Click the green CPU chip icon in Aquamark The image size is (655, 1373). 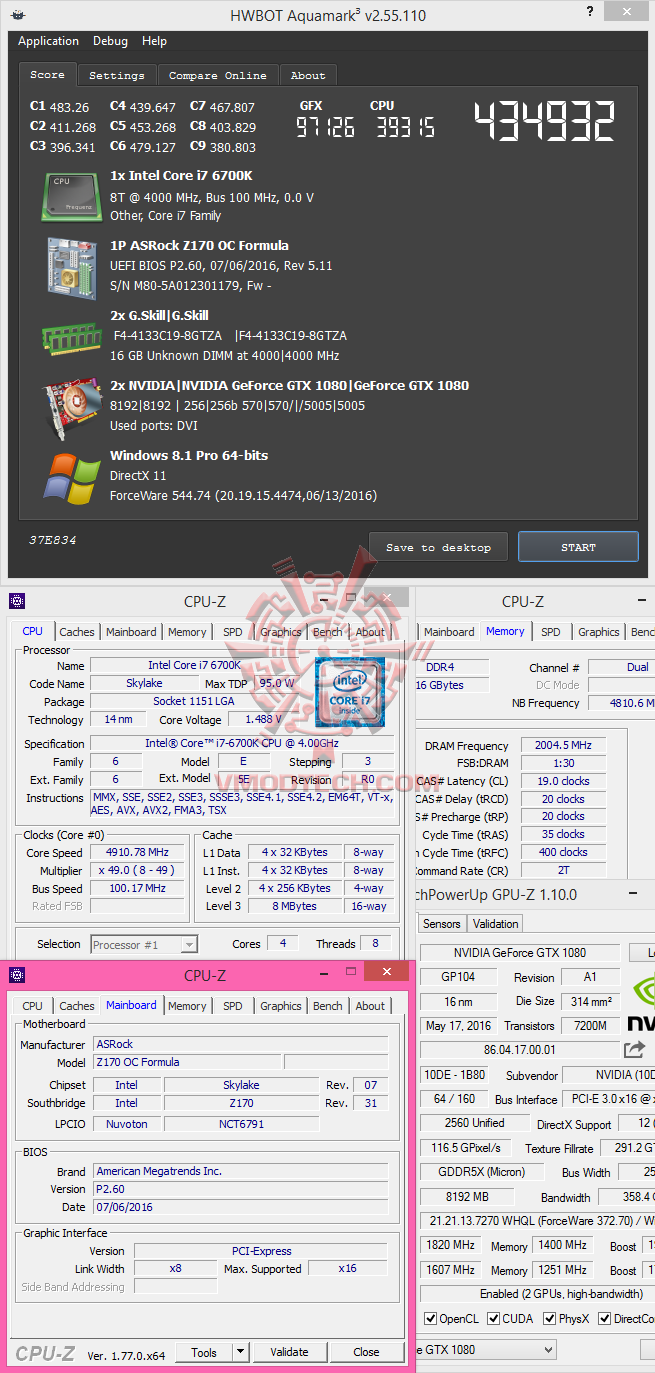point(71,196)
